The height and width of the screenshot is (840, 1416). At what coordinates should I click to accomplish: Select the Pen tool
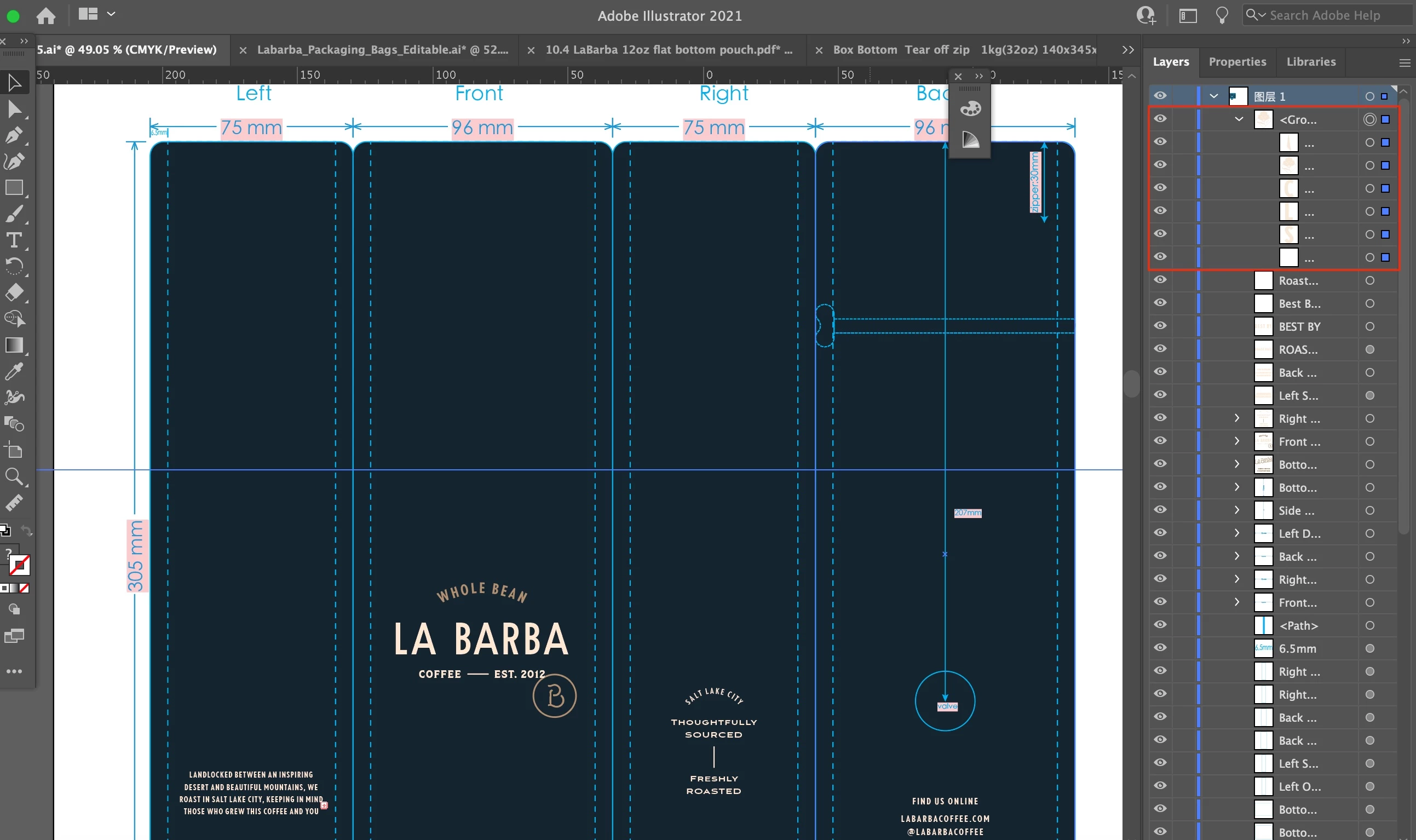click(14, 135)
